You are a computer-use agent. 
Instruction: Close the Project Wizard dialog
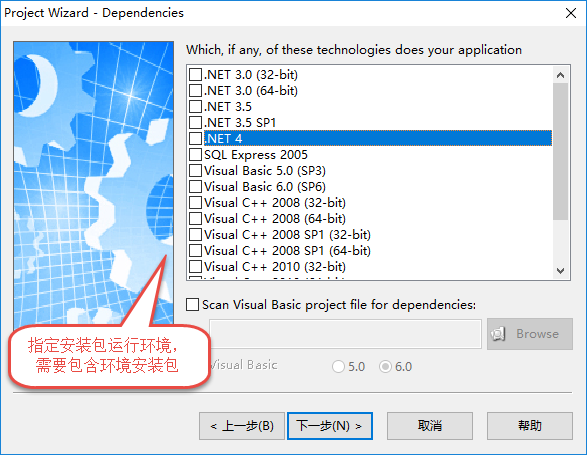point(571,13)
